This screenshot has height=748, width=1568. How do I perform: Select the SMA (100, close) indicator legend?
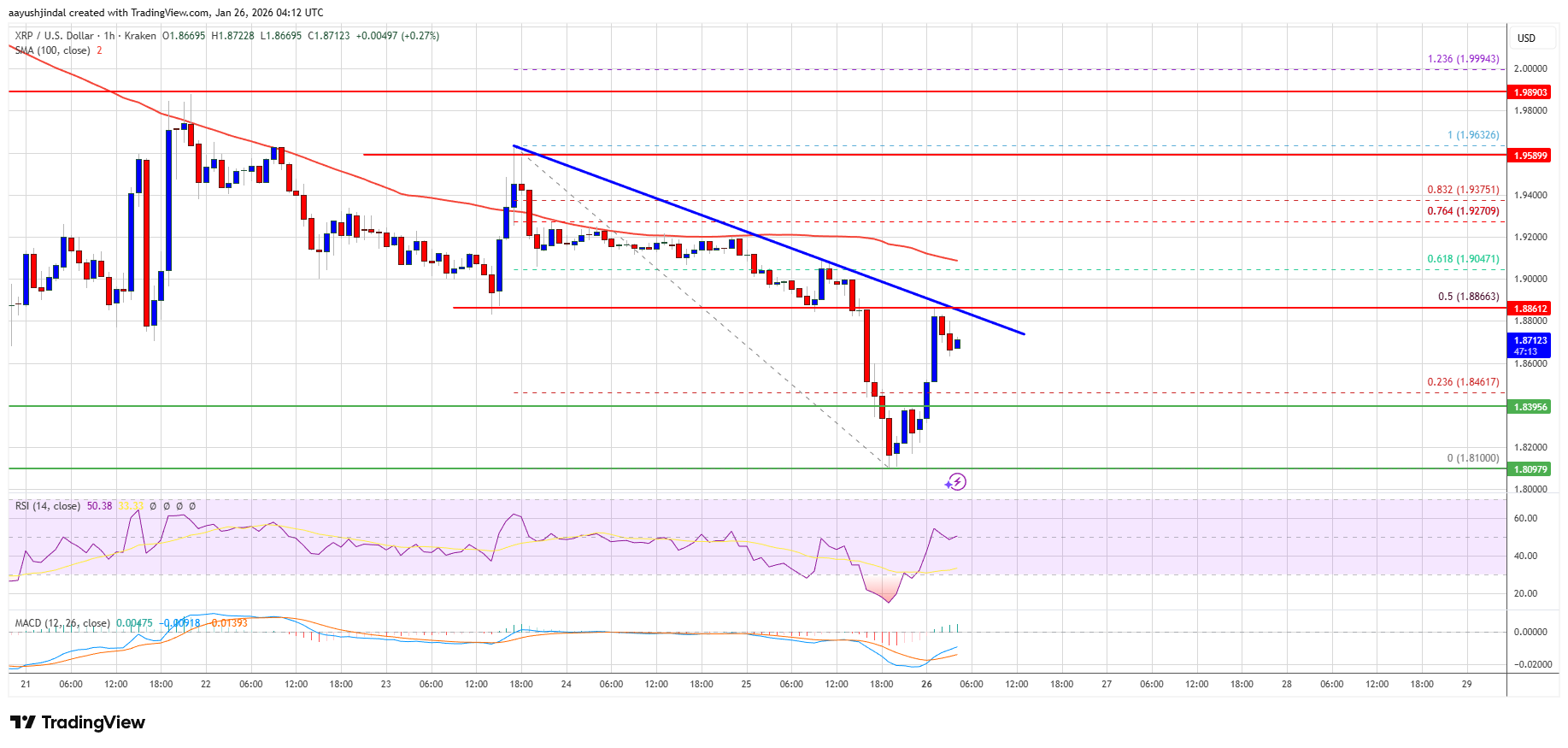(52, 50)
